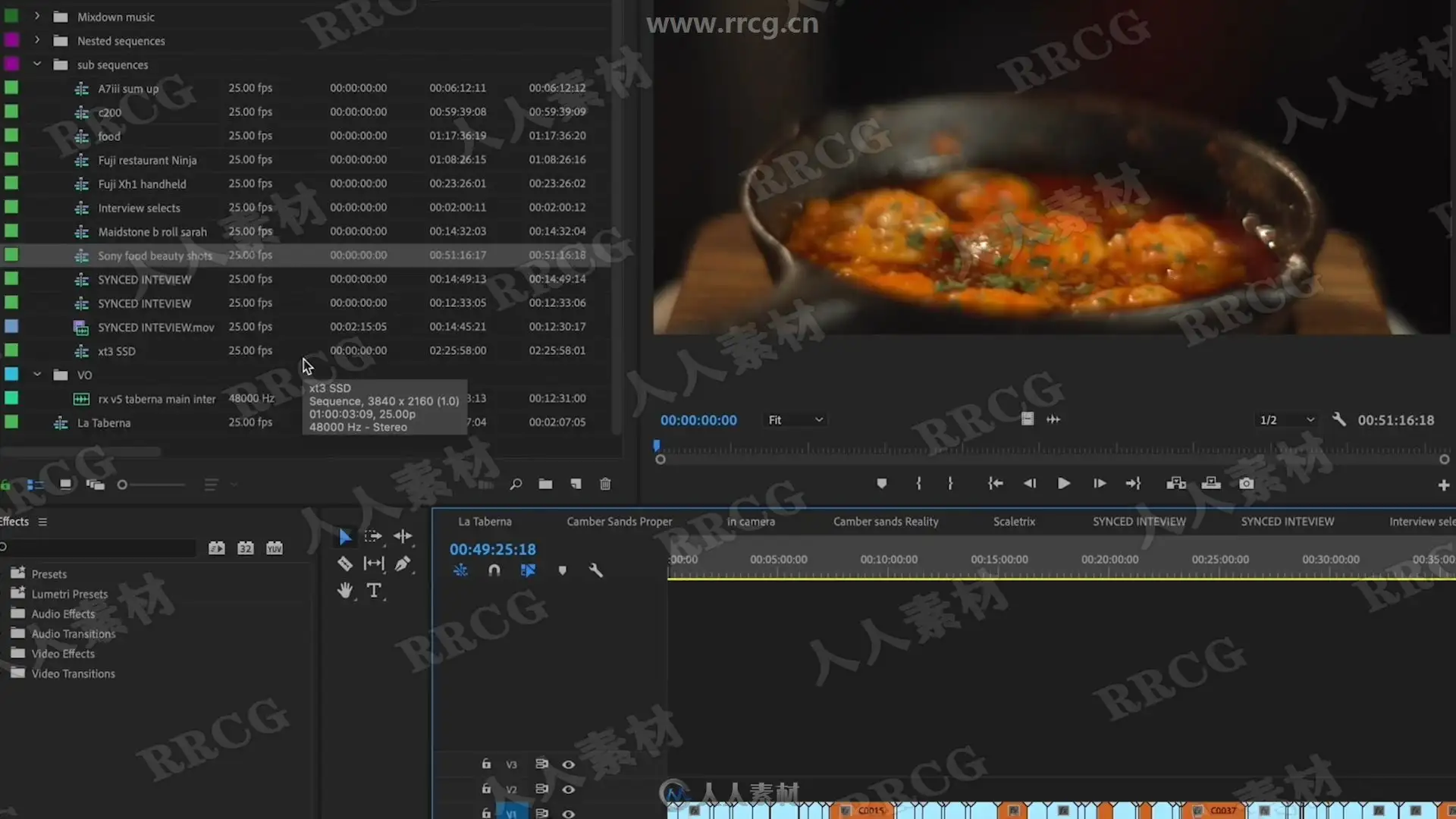1456x819 pixels.
Task: Click the Export Frame camera icon
Action: point(1246,484)
